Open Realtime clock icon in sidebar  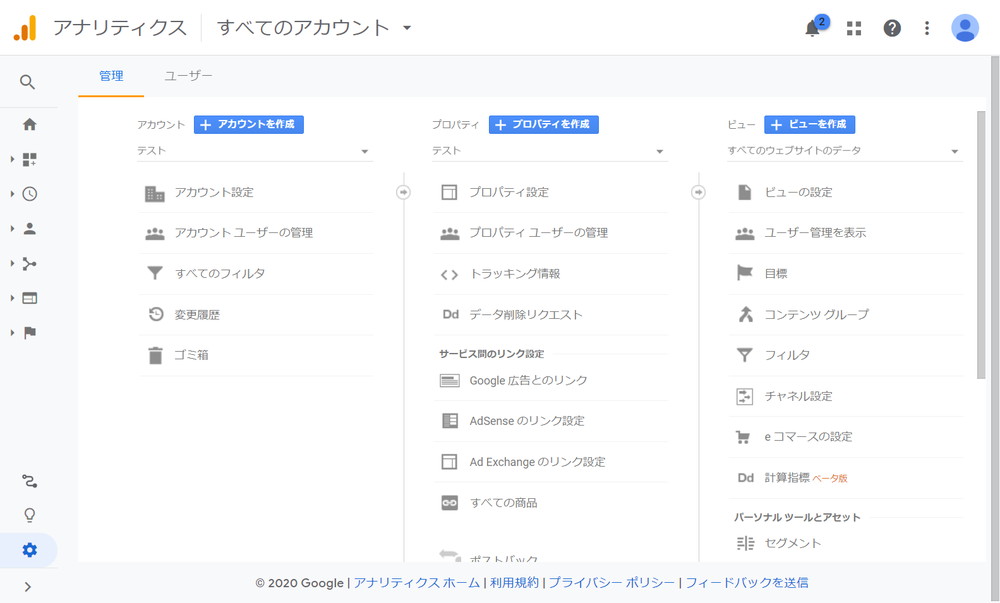29,194
